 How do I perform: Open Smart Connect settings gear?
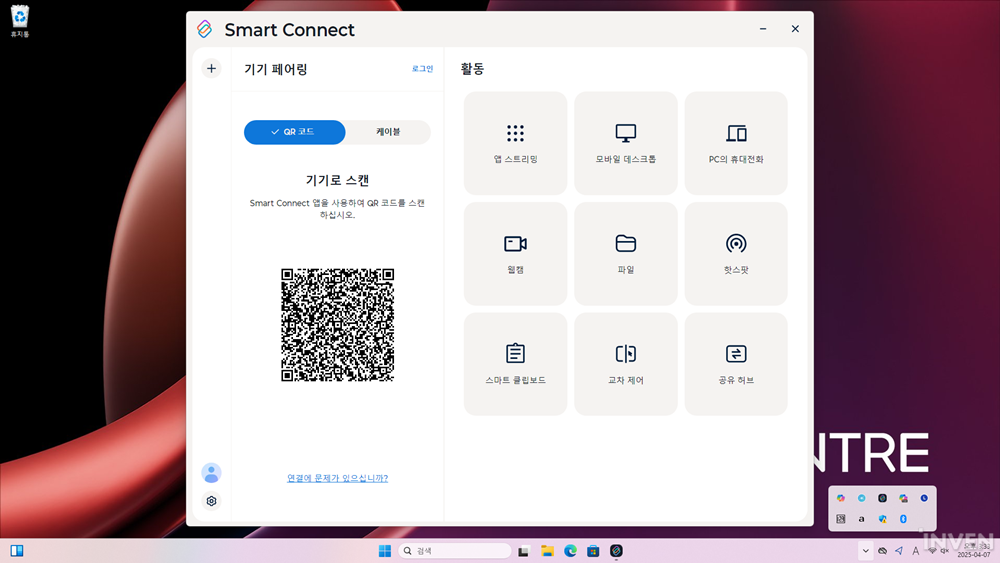point(211,501)
